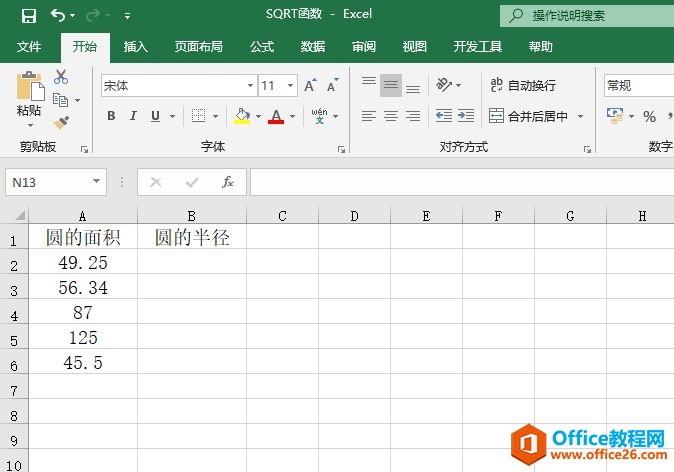Click the 粘贴 paste clipboard icon
The height and width of the screenshot is (472, 674).
click(30, 86)
